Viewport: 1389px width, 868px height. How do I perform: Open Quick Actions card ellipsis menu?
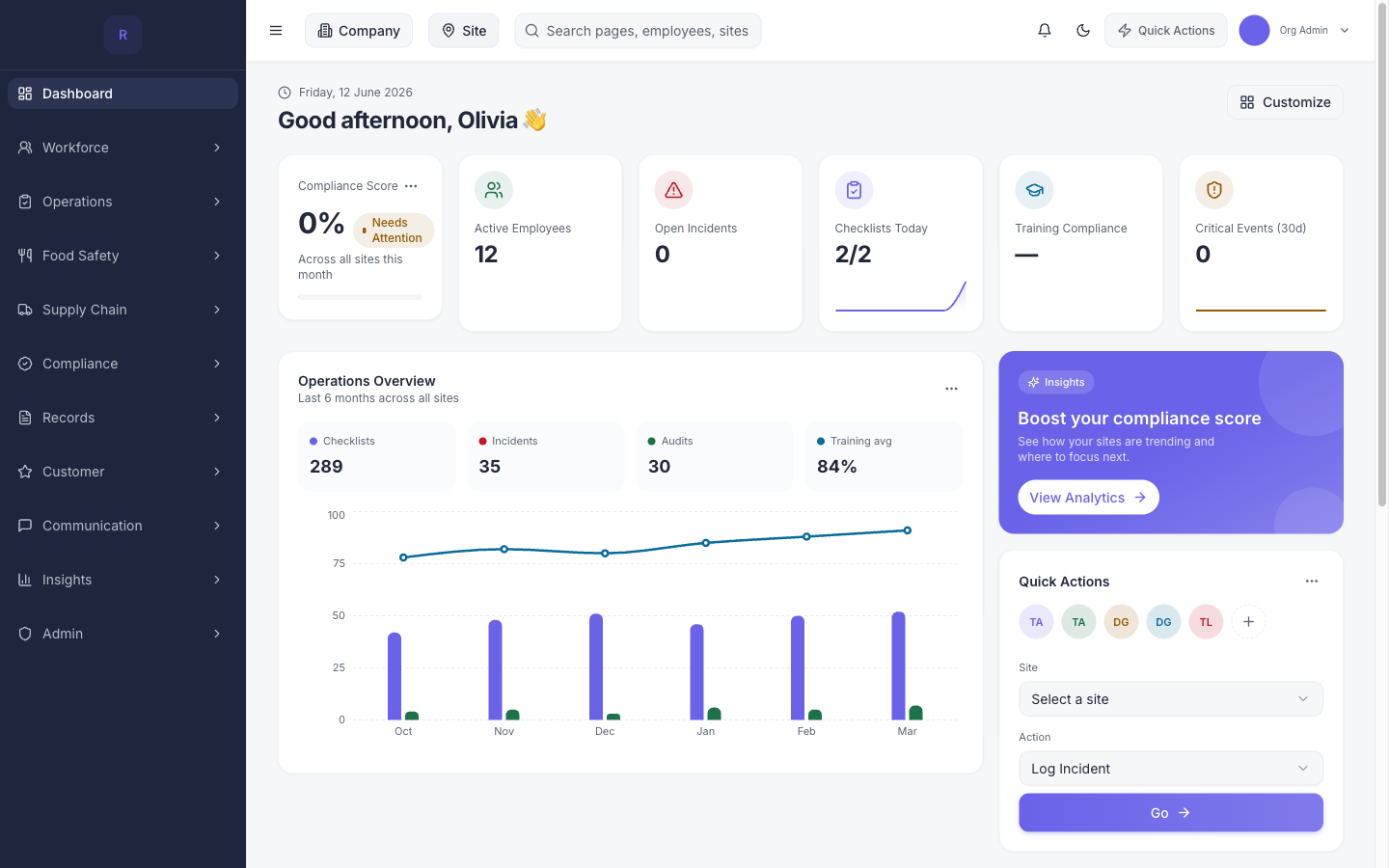[1312, 581]
